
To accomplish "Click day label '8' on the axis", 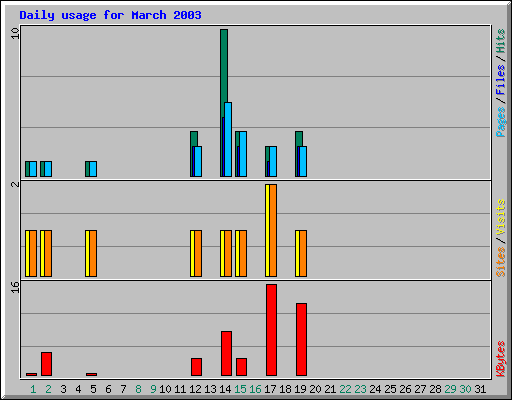I will [138, 389].
